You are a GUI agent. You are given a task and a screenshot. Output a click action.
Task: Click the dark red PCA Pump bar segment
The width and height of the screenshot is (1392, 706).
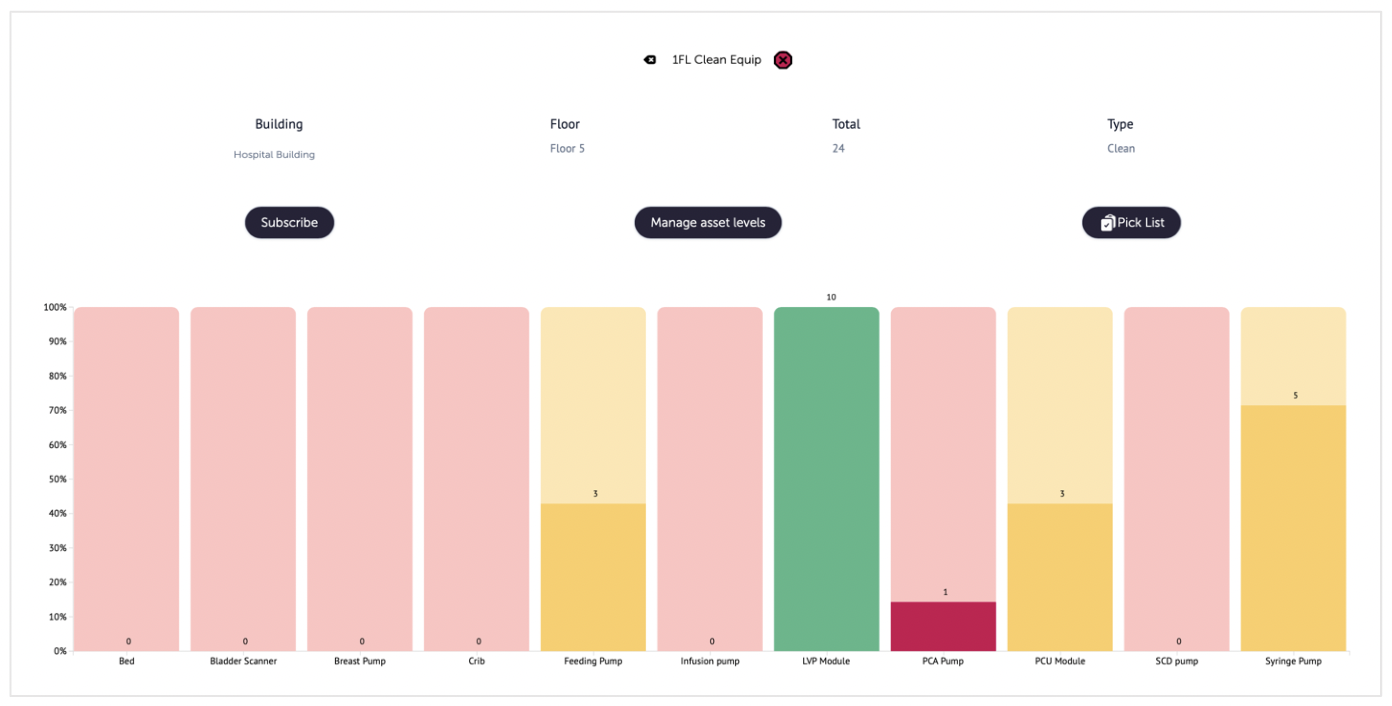click(943, 627)
